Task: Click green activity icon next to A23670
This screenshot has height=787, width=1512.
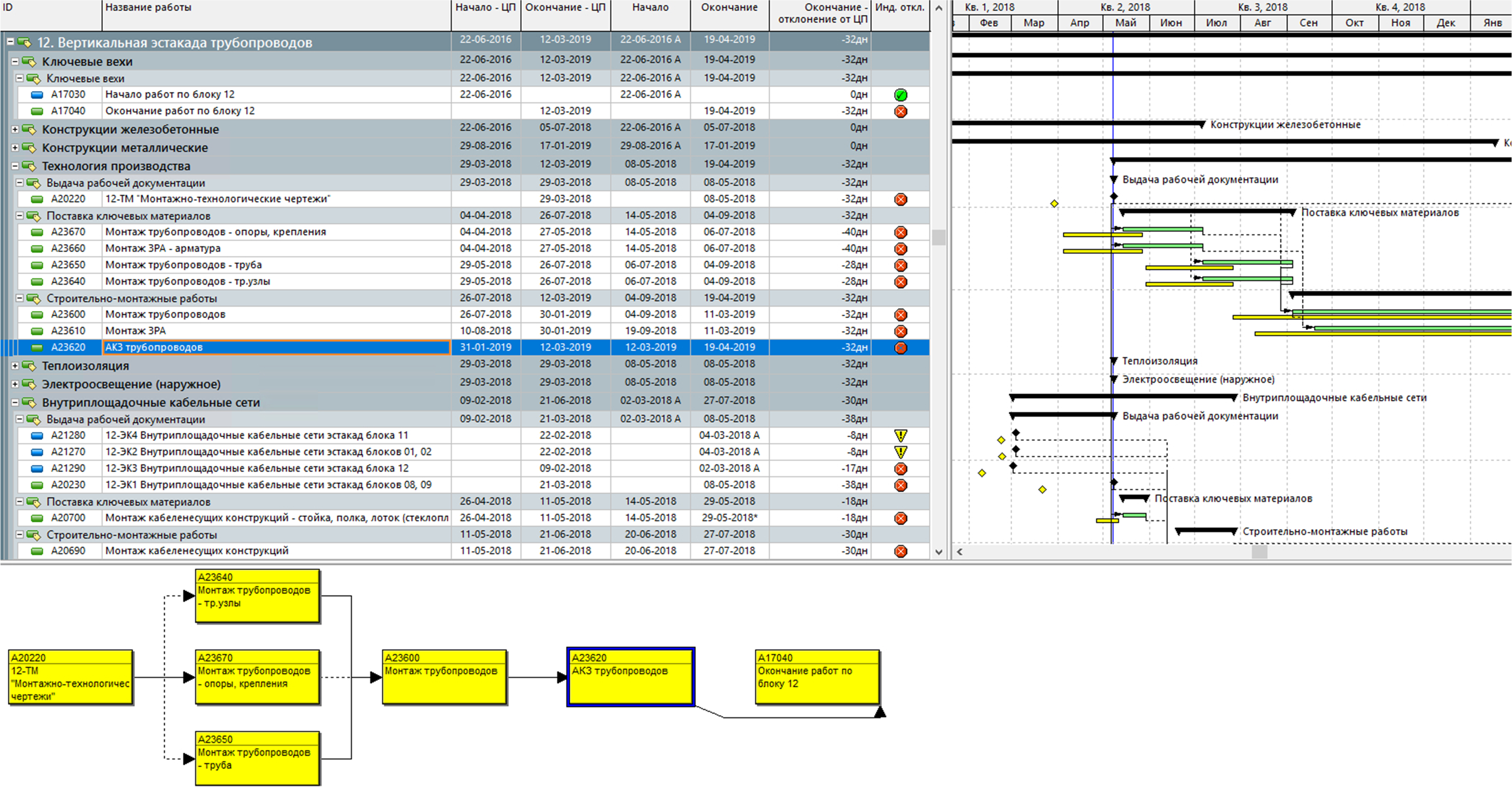Action: click(37, 232)
